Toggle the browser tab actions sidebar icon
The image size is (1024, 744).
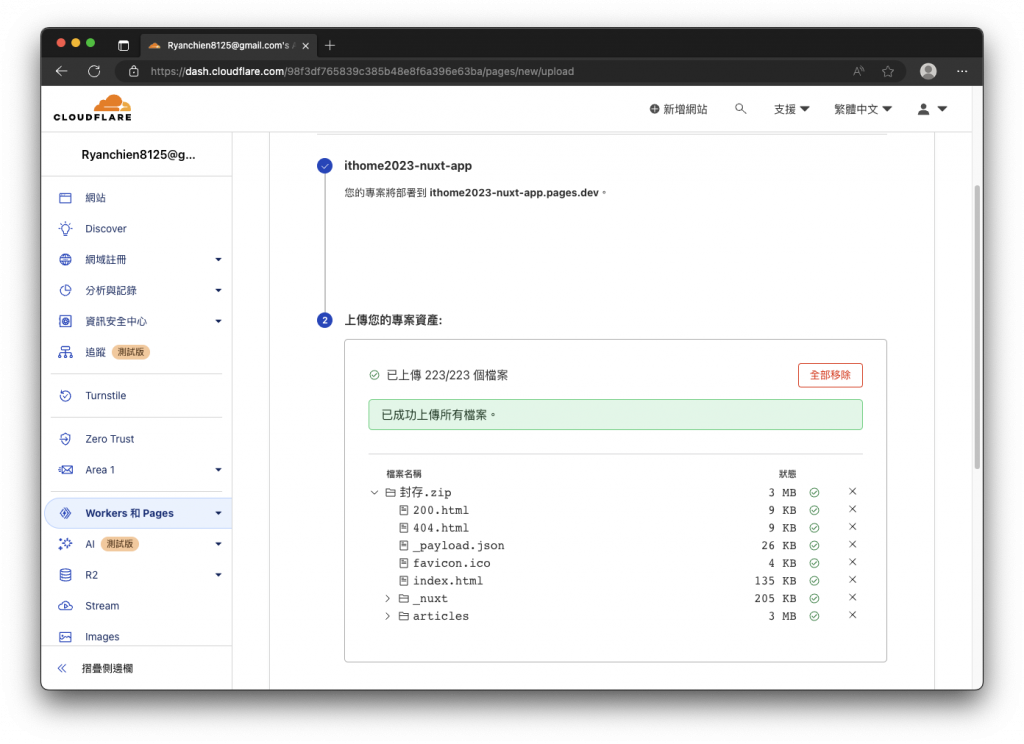[x=123, y=45]
